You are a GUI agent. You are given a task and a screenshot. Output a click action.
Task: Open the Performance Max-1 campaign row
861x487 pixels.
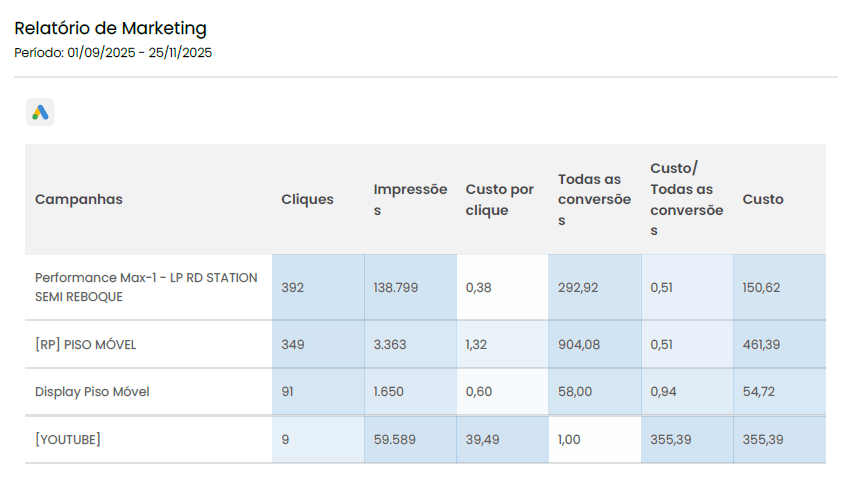point(146,287)
